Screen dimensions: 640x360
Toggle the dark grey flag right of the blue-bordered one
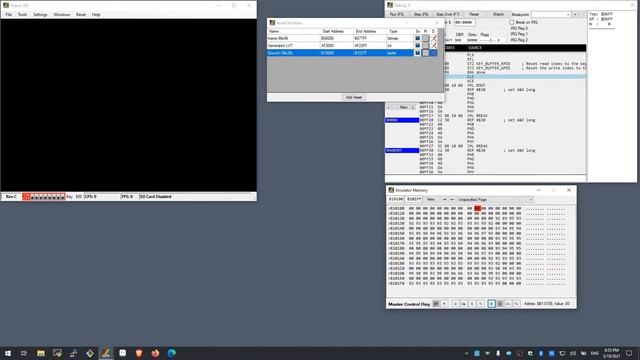tap(500, 304)
